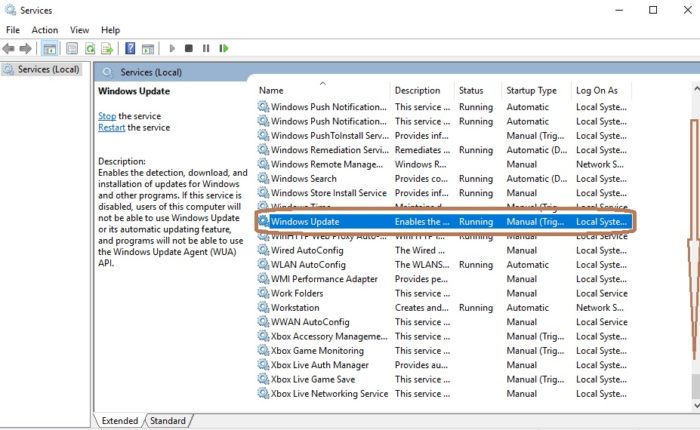Click the Forward arrow in the toolbar
700x430 pixels.
pos(25,48)
